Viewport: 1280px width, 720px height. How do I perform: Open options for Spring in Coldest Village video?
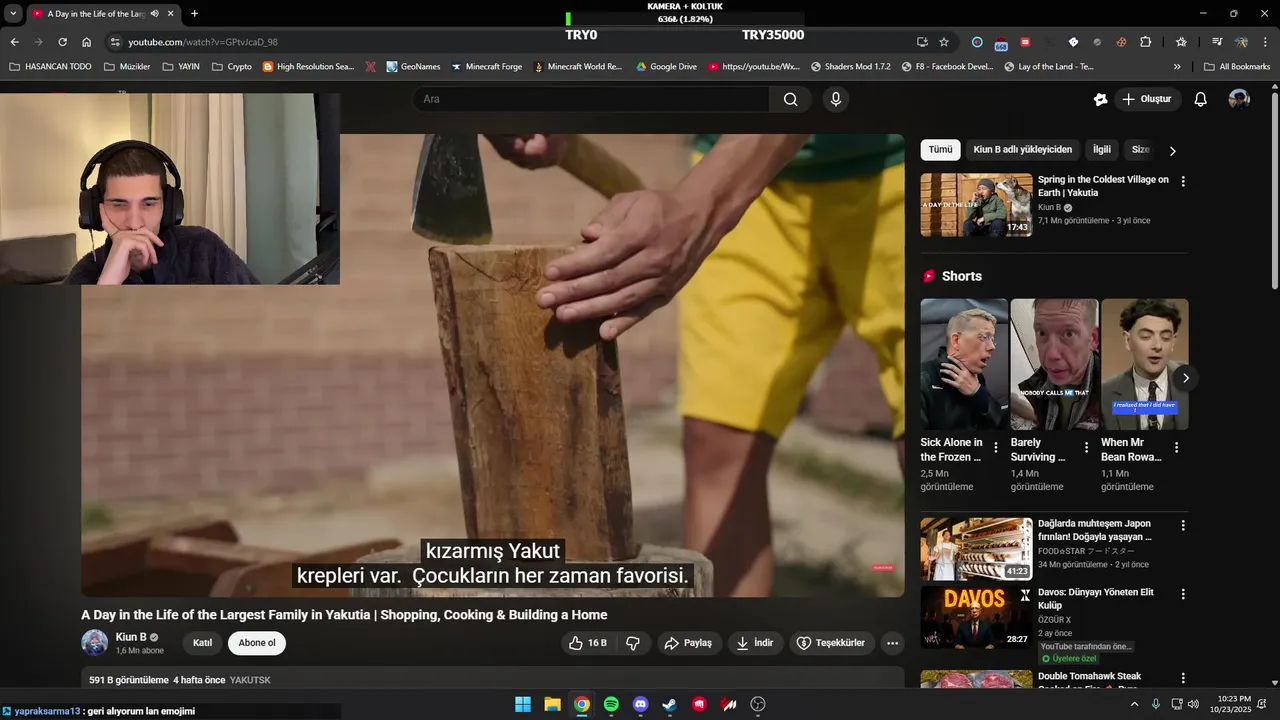[1183, 182]
